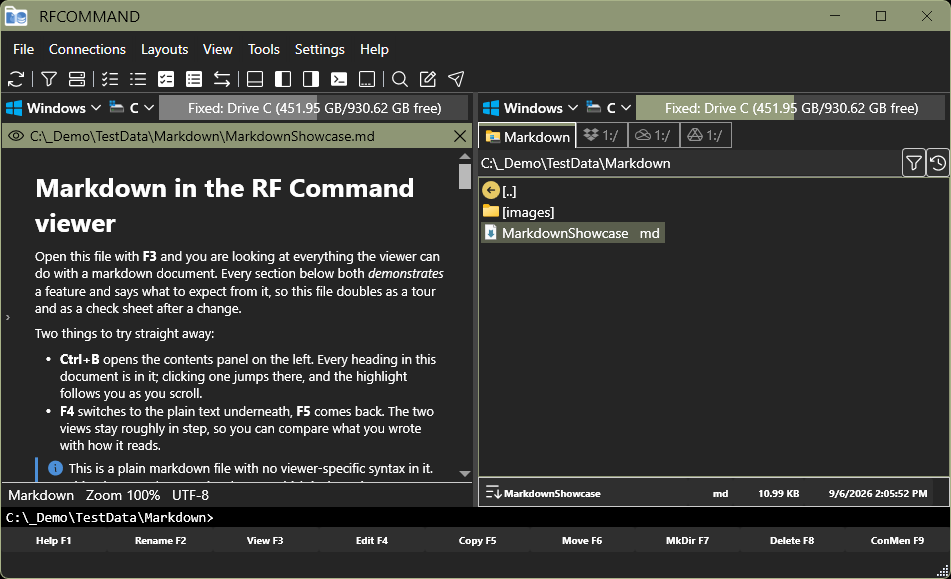The width and height of the screenshot is (951, 579).
Task: Click the right panel filter funnel button
Action: (913, 162)
